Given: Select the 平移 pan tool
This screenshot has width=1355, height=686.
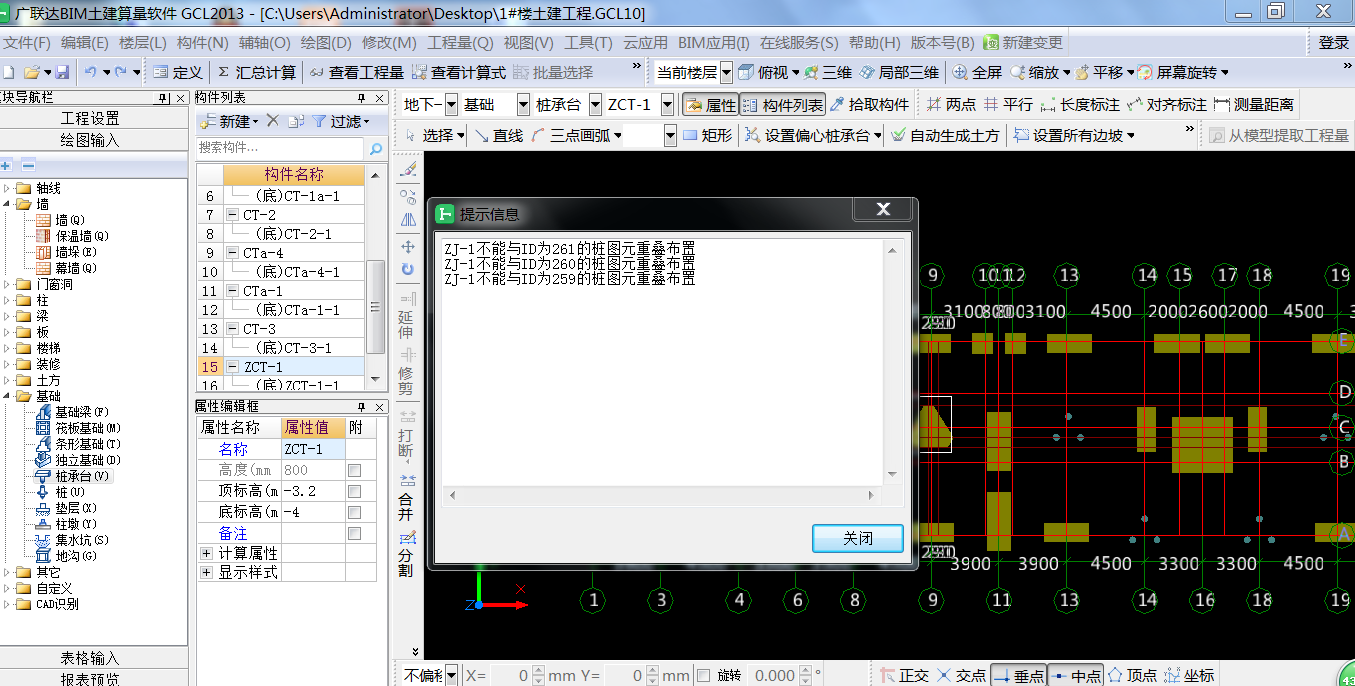Looking at the screenshot, I should [1099, 73].
